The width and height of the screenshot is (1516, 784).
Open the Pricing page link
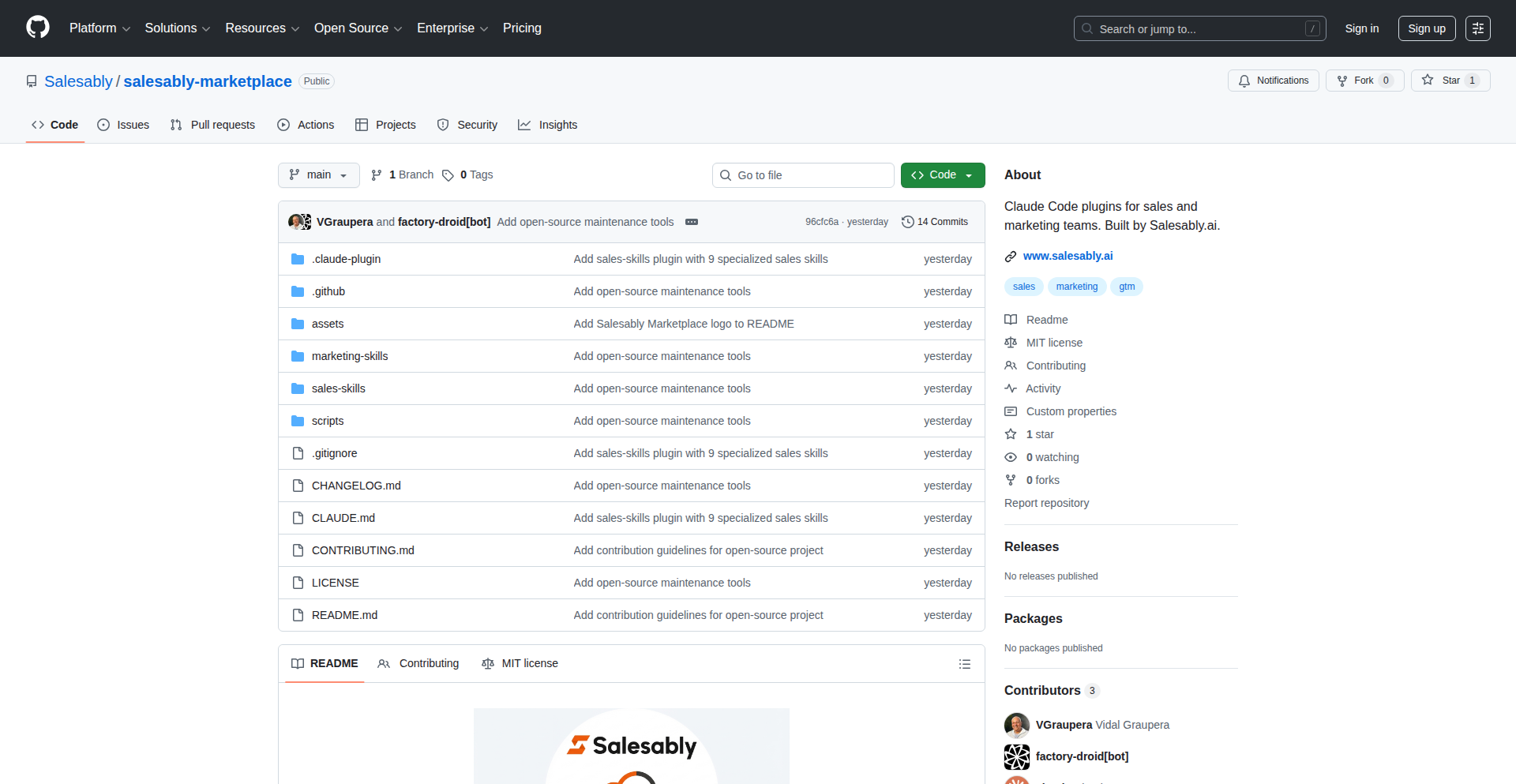point(522,28)
